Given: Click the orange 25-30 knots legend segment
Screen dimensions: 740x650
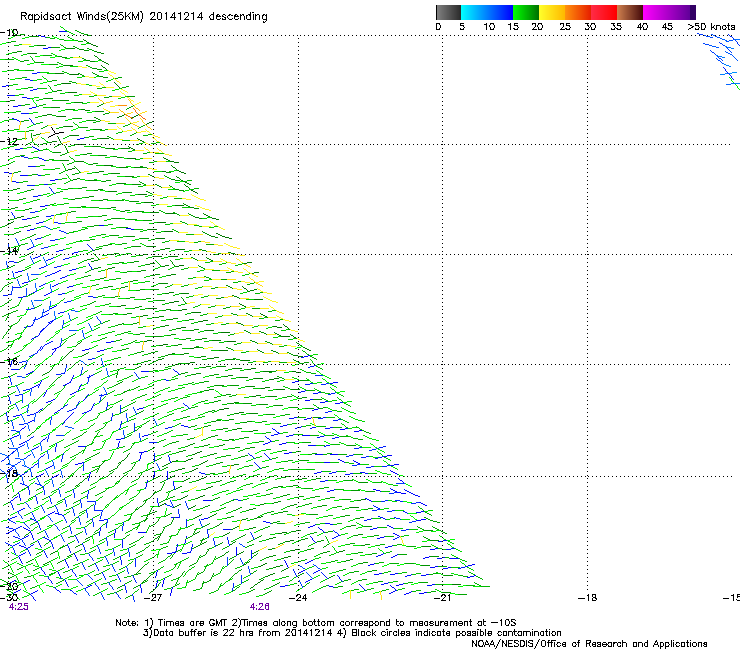Looking at the screenshot, I should (x=578, y=12).
